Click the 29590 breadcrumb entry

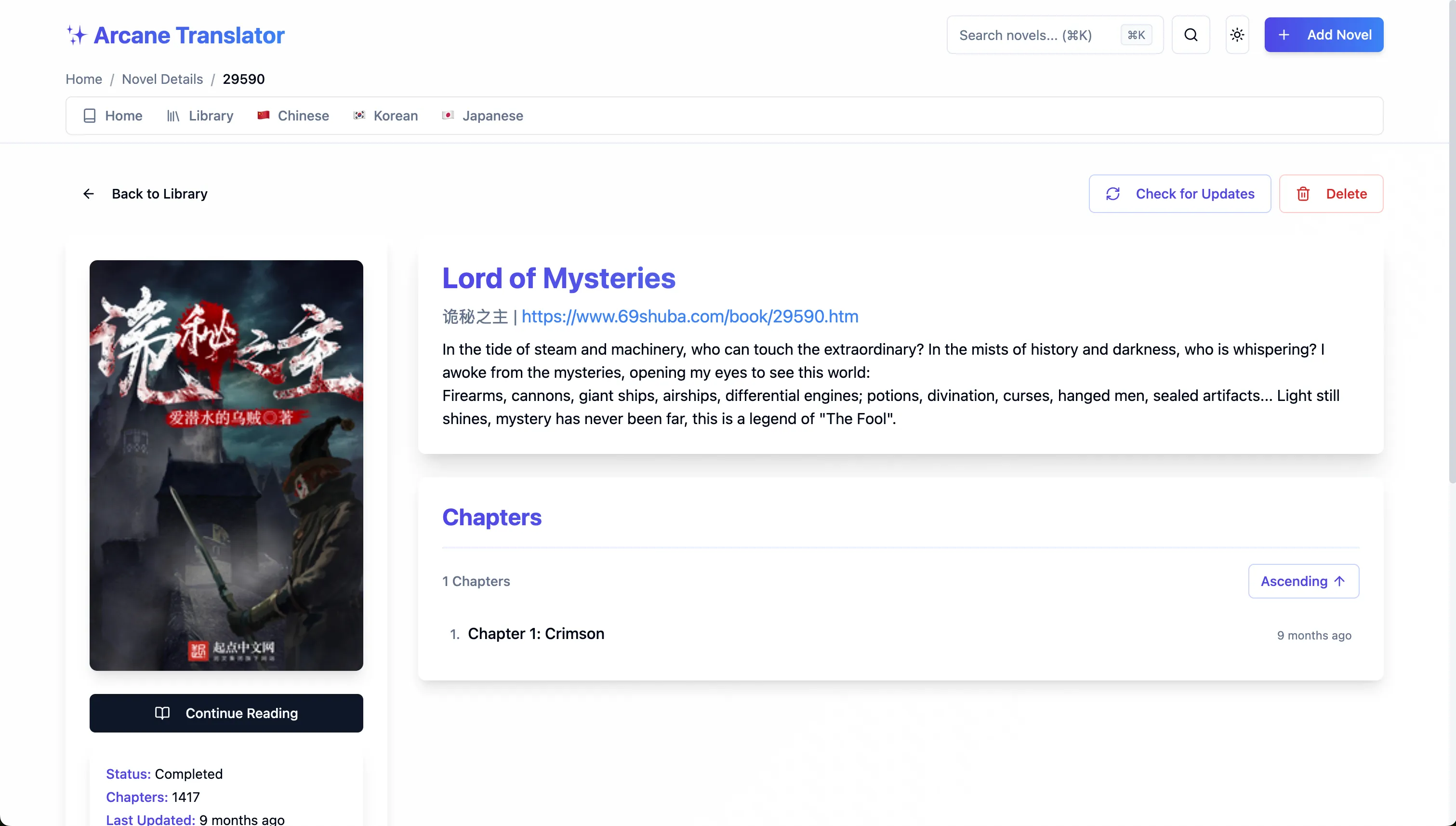(243, 79)
